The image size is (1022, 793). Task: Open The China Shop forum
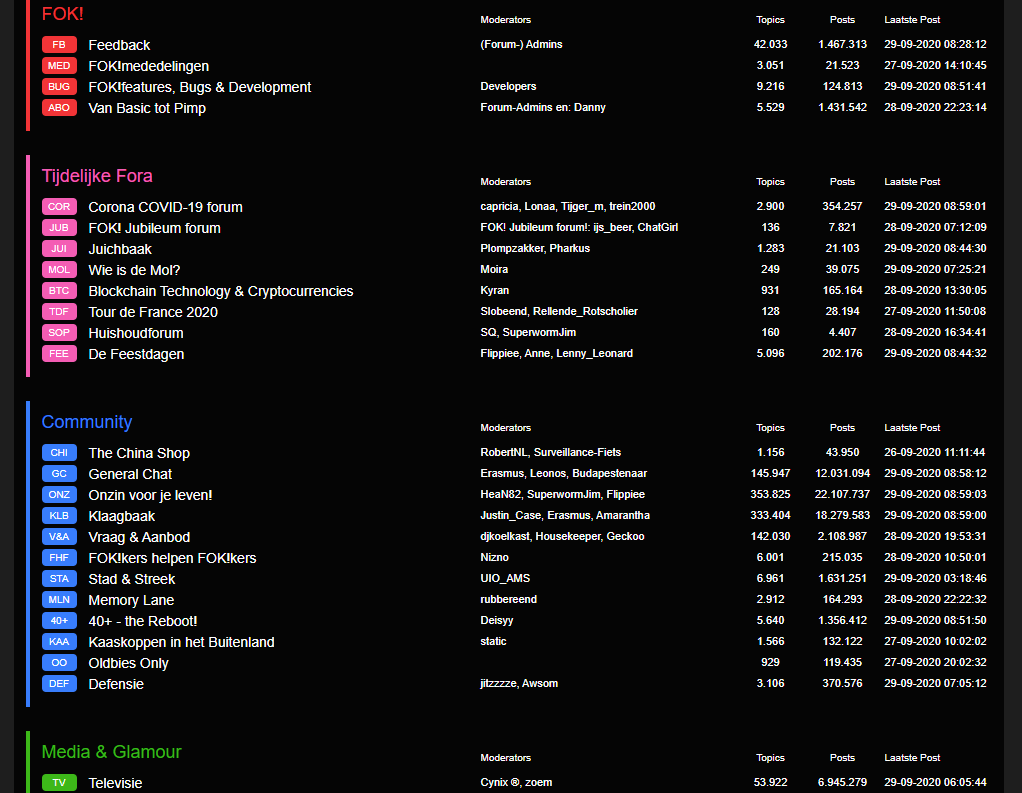click(x=139, y=453)
